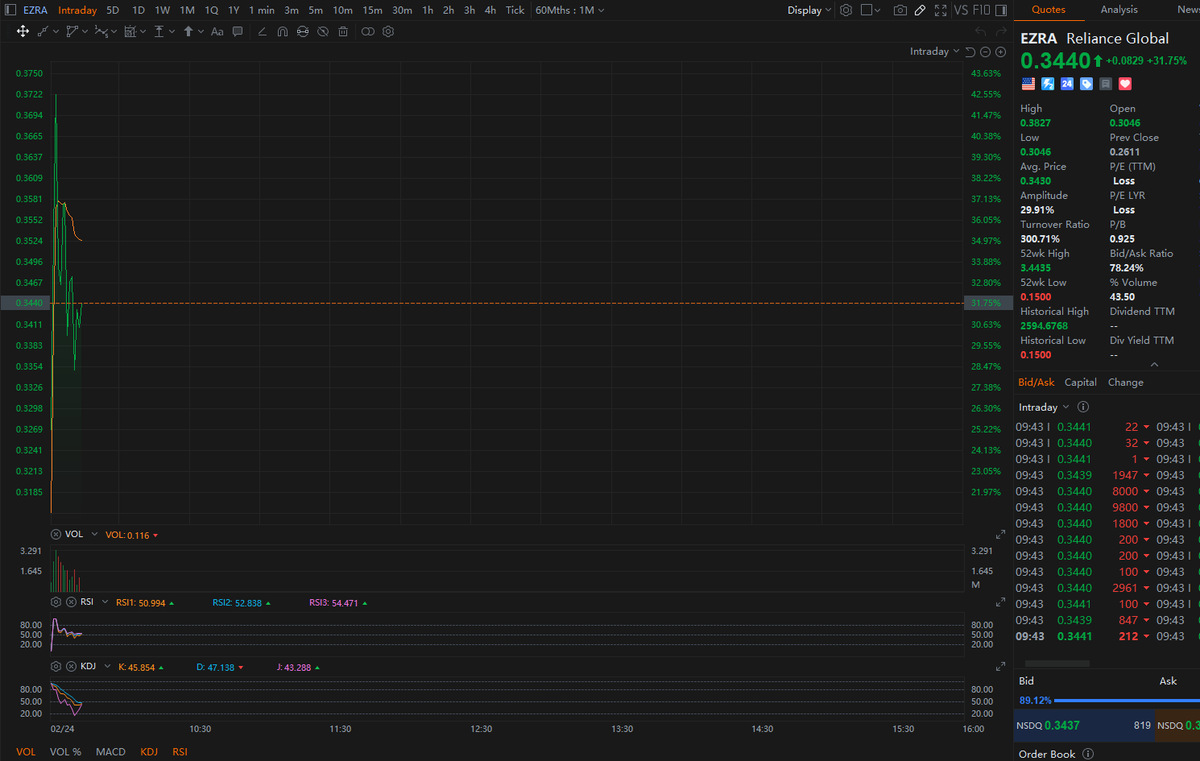Select the Bid/Ask tab
1200x761 pixels.
[x=1036, y=382]
